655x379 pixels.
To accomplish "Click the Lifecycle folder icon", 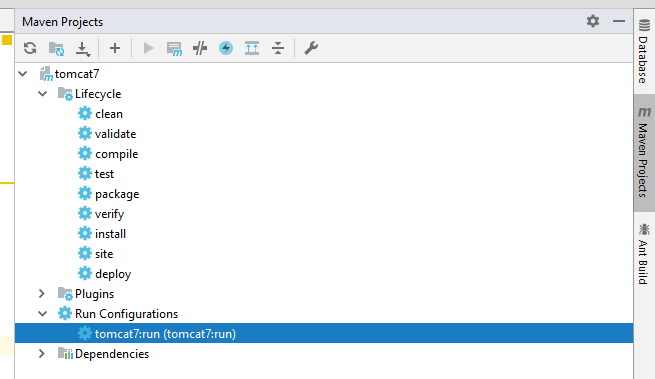I will click(65, 94).
